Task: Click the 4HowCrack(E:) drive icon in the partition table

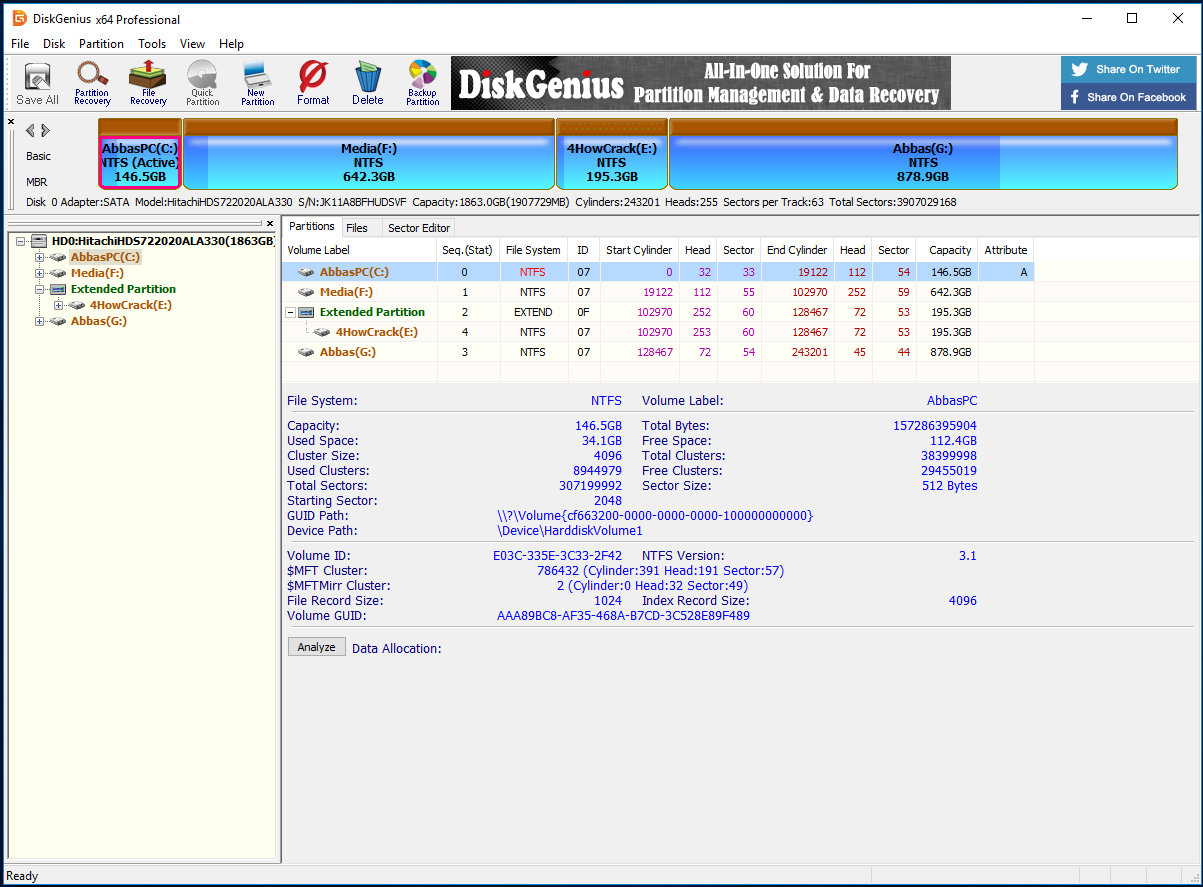Action: click(323, 332)
